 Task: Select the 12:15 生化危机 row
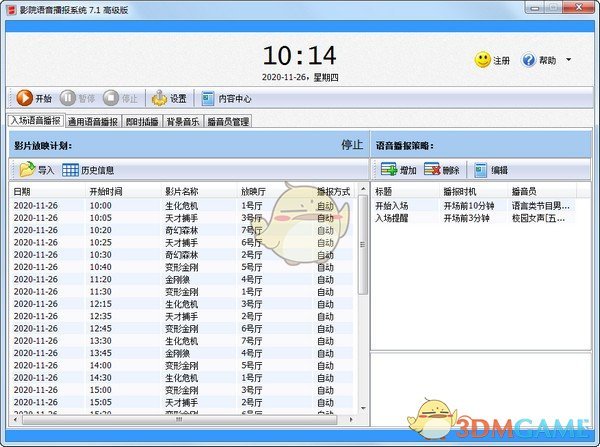coord(182,304)
